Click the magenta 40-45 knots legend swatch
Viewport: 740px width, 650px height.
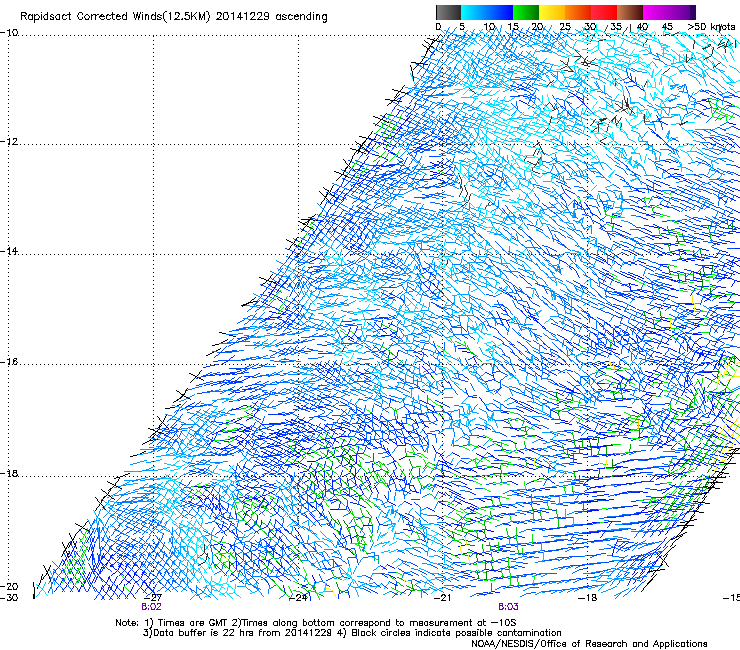point(656,12)
